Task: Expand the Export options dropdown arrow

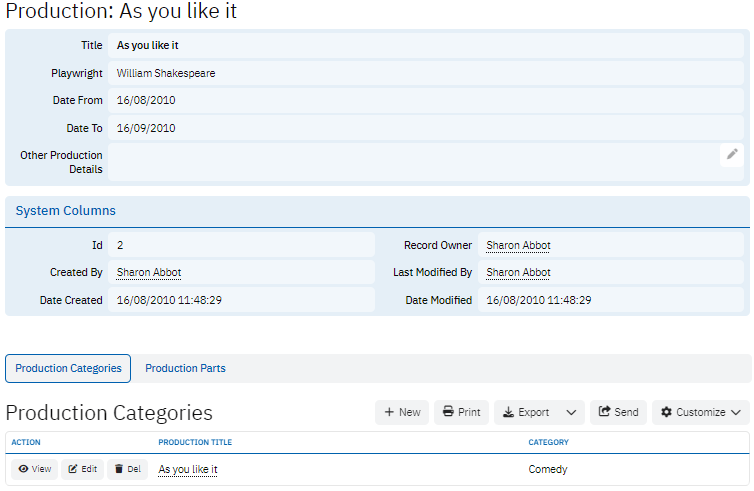Action: (571, 412)
